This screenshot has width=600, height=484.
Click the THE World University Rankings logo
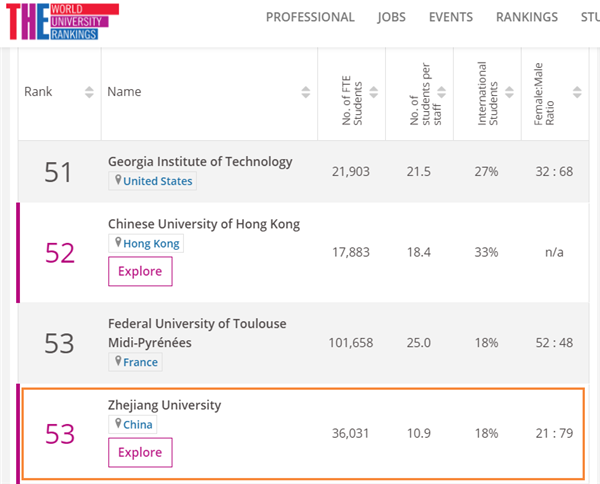pyautogui.click(x=62, y=22)
